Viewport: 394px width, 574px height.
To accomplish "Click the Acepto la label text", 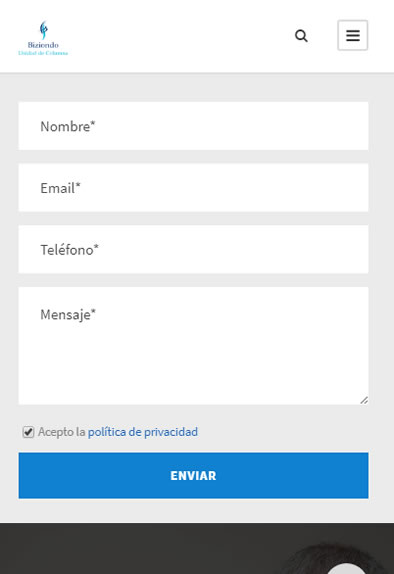I will (x=62, y=432).
